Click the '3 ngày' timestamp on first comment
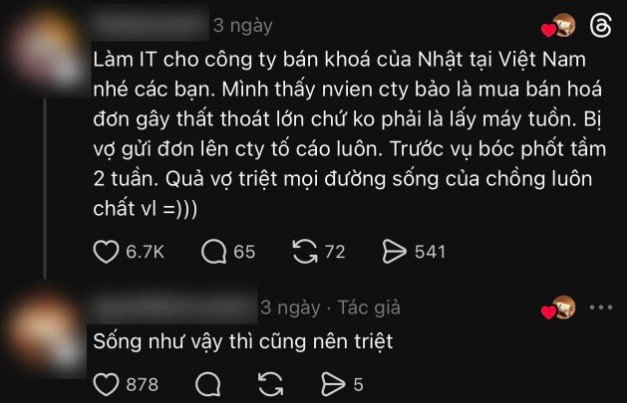Screen dimensions: 627x403 coord(243,26)
